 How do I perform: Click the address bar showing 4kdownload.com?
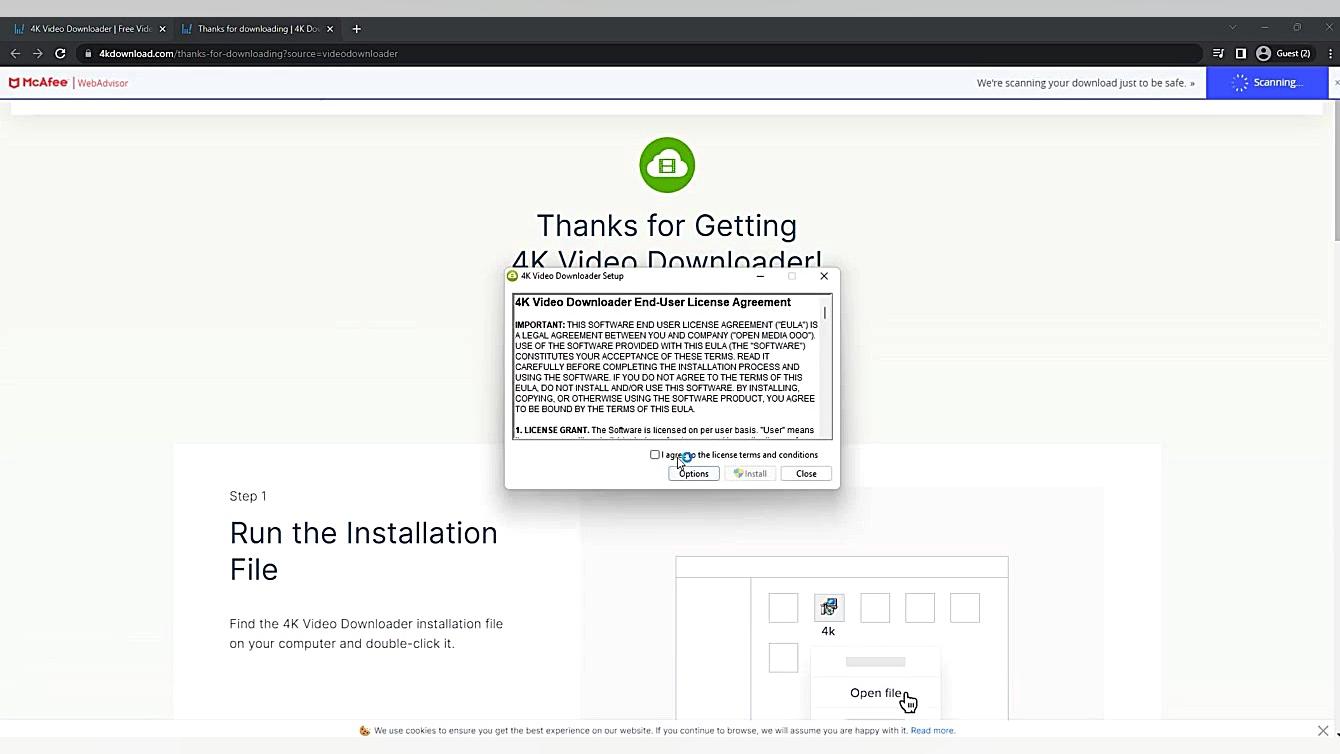(x=640, y=54)
